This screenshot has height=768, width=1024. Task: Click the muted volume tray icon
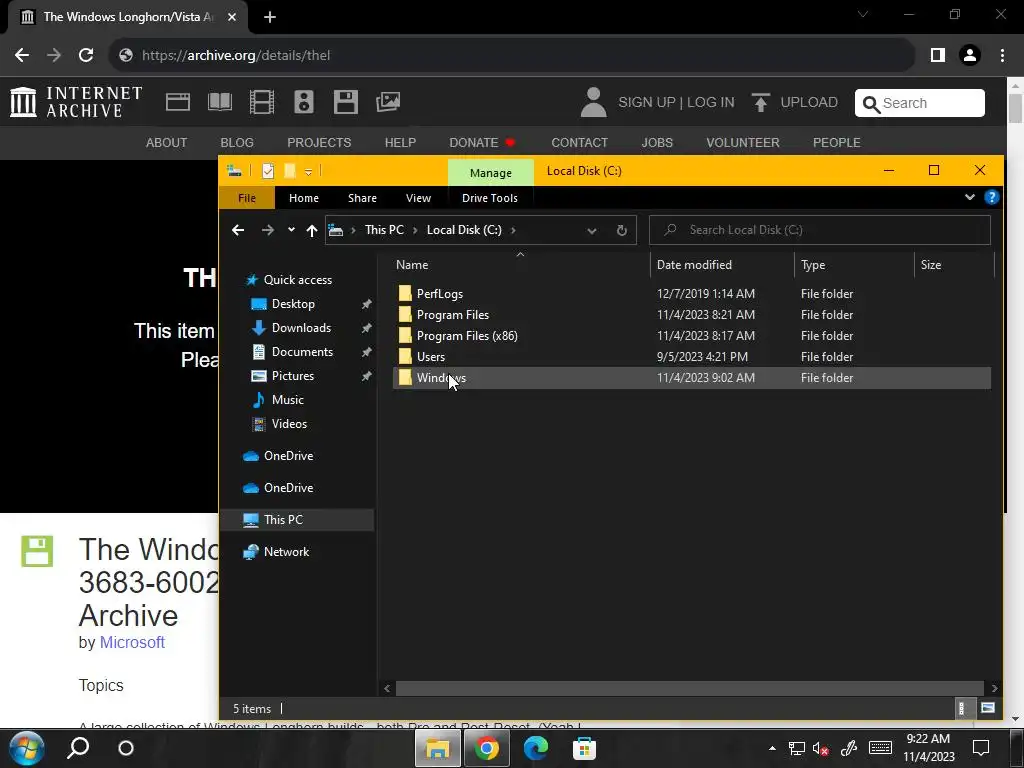pos(821,748)
